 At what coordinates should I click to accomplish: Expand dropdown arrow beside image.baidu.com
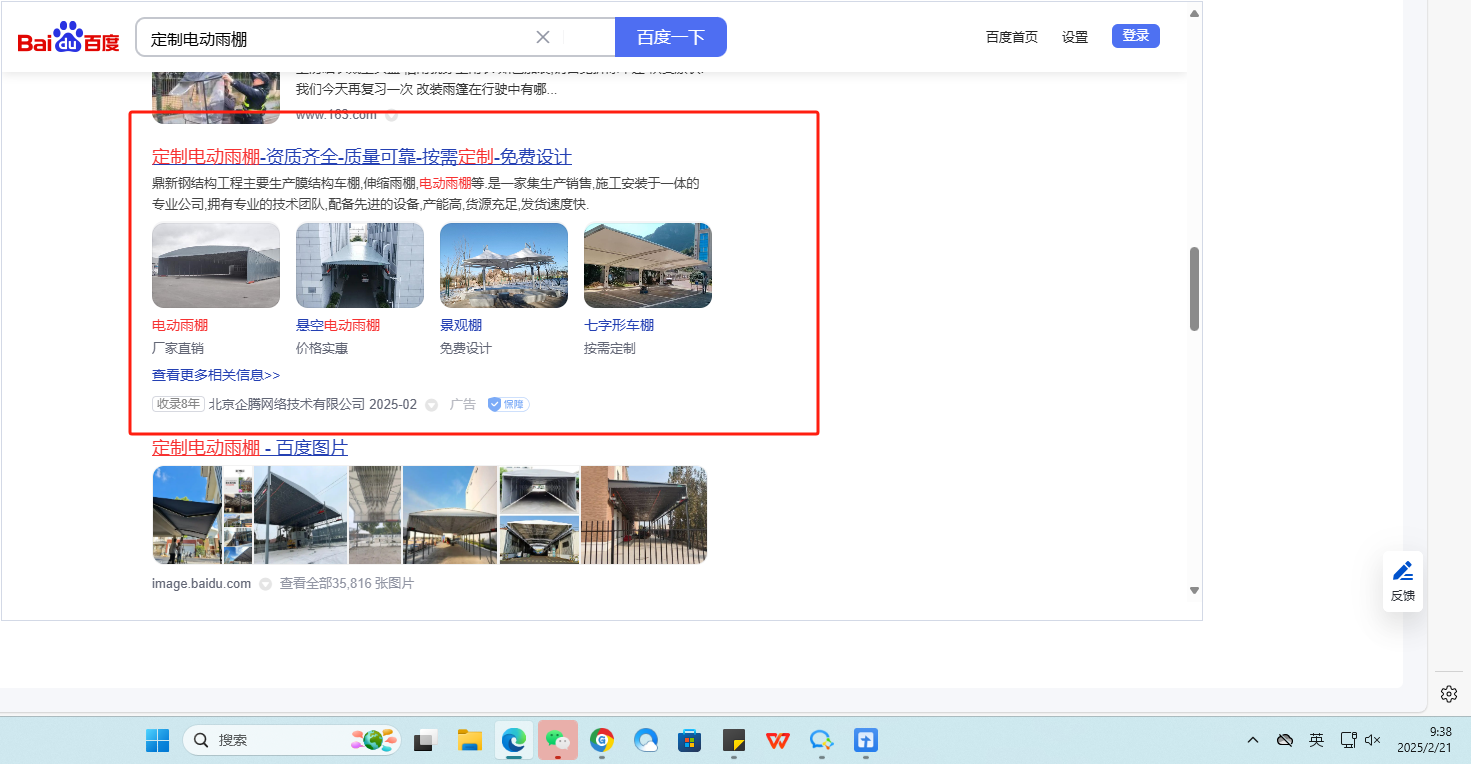click(265, 584)
